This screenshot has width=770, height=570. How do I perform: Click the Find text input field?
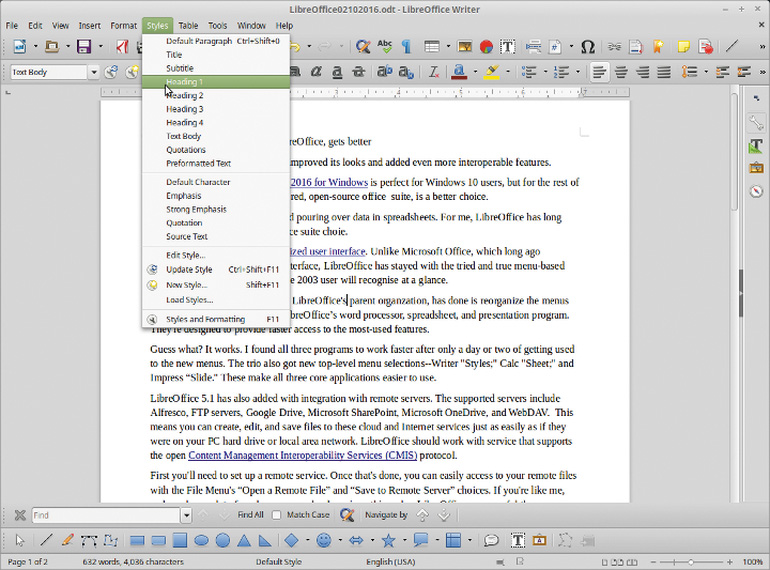[106, 515]
